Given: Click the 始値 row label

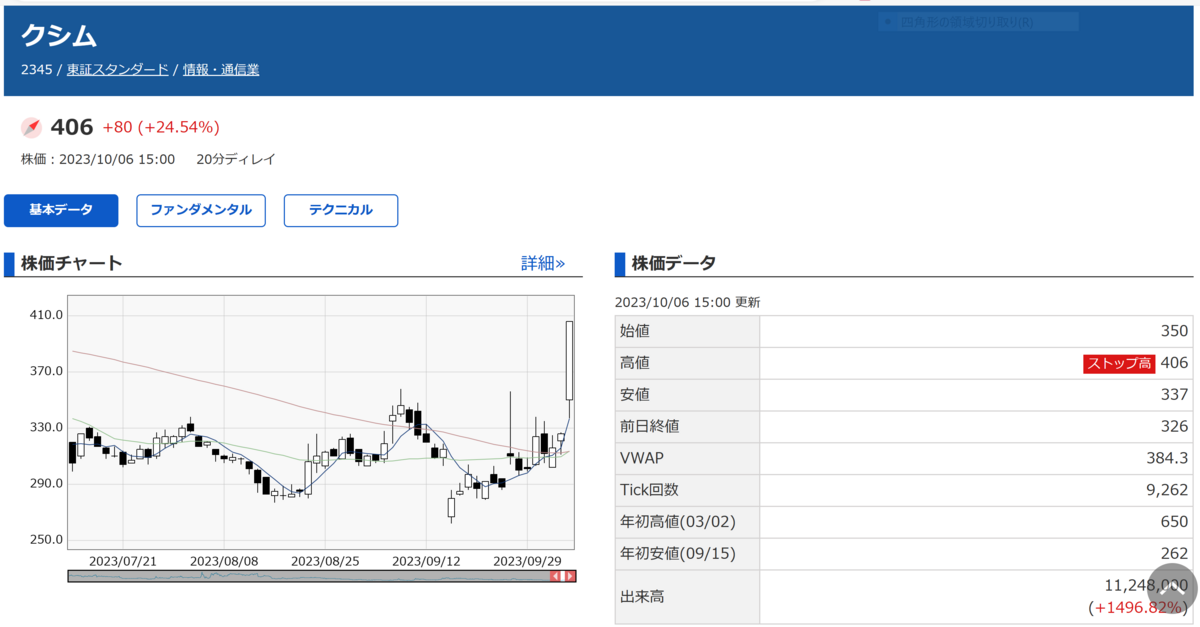Looking at the screenshot, I should point(635,331).
